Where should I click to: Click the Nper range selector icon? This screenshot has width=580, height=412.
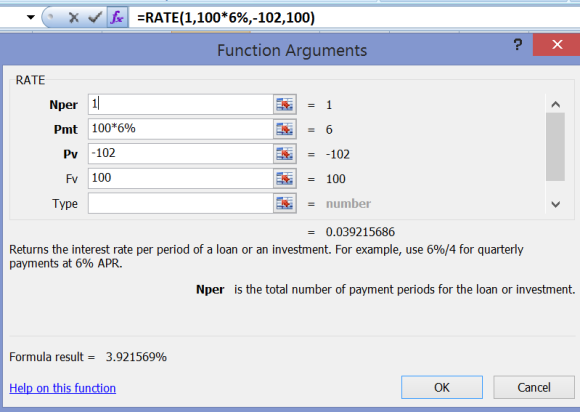pos(284,105)
